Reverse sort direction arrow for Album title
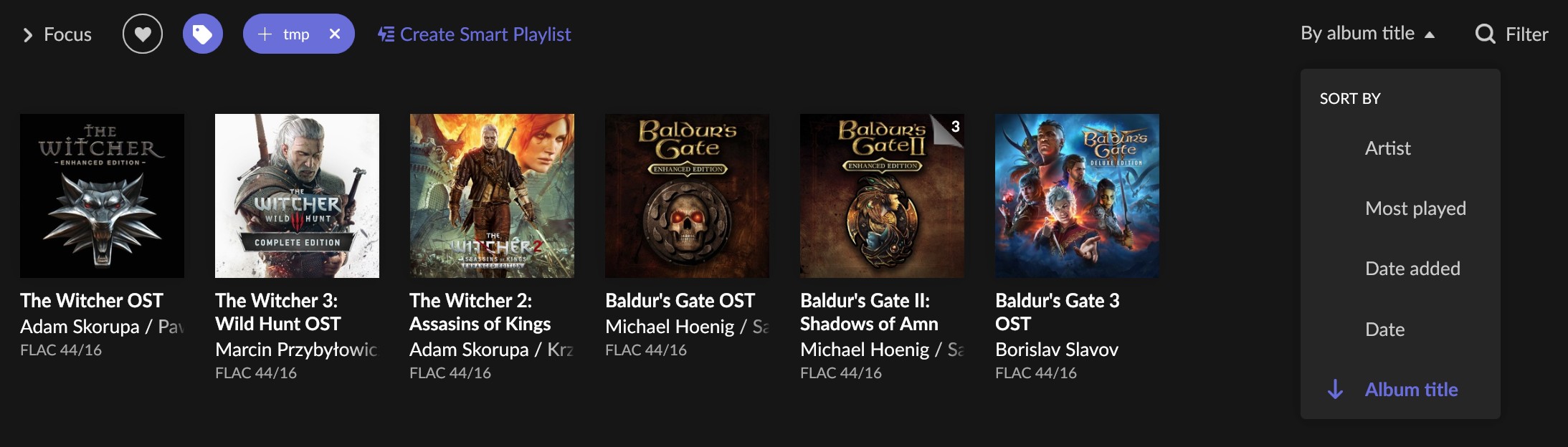1568x447 pixels. 1335,389
